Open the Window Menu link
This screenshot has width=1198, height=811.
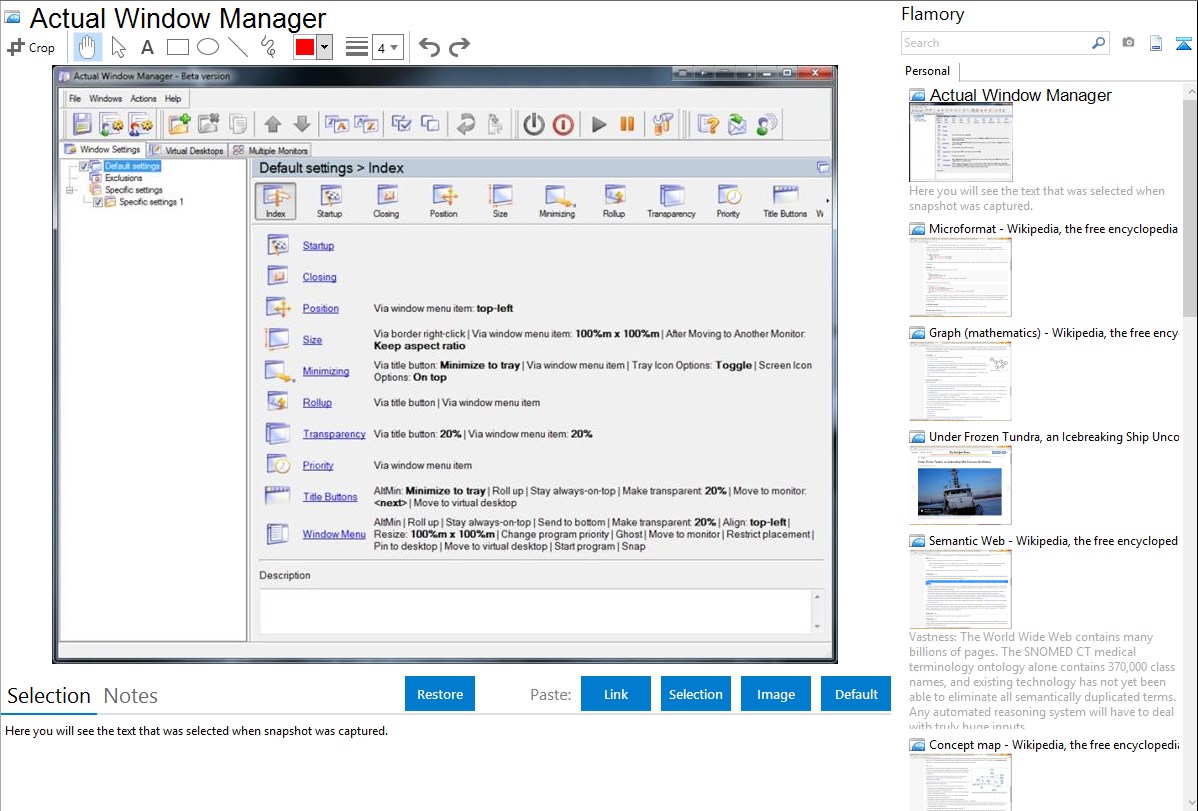coord(334,534)
